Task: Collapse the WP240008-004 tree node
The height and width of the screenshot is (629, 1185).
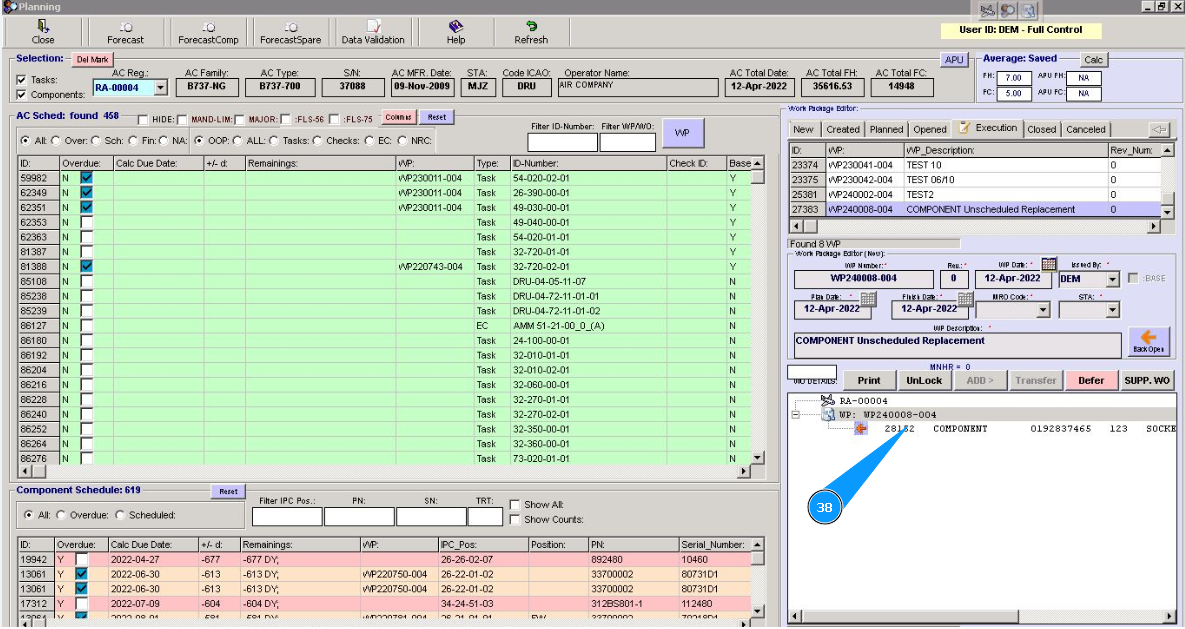Action: 795,414
